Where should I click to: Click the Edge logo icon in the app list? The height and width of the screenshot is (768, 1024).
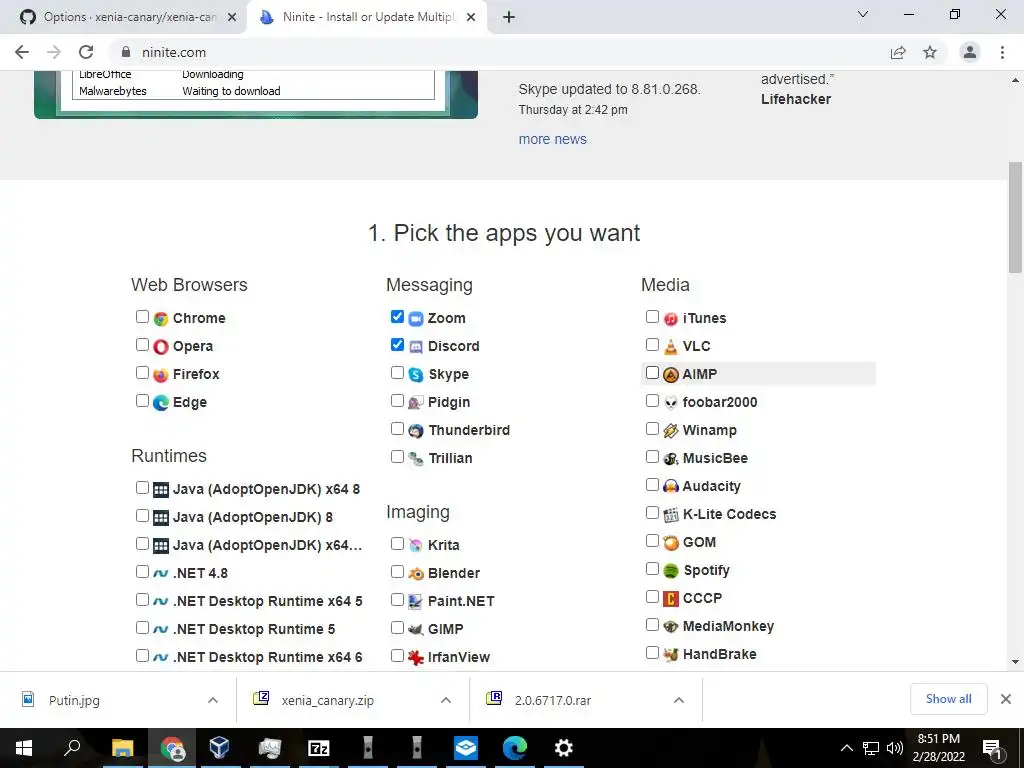pyautogui.click(x=161, y=403)
